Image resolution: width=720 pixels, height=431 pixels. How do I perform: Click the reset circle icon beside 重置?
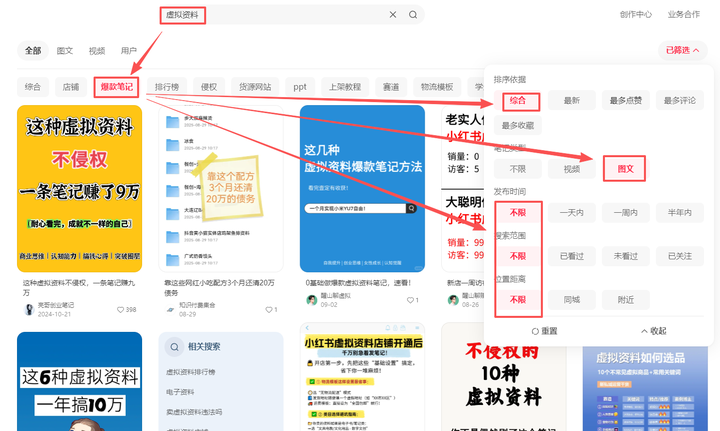pos(535,331)
